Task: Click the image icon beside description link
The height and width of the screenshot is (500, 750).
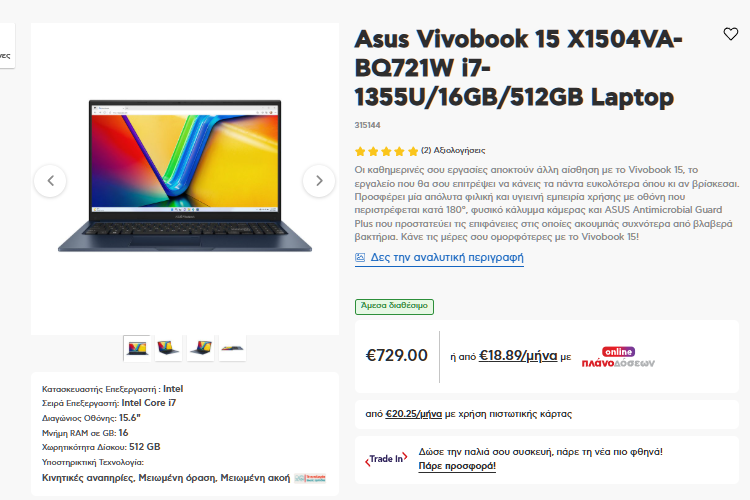Action: pos(360,257)
